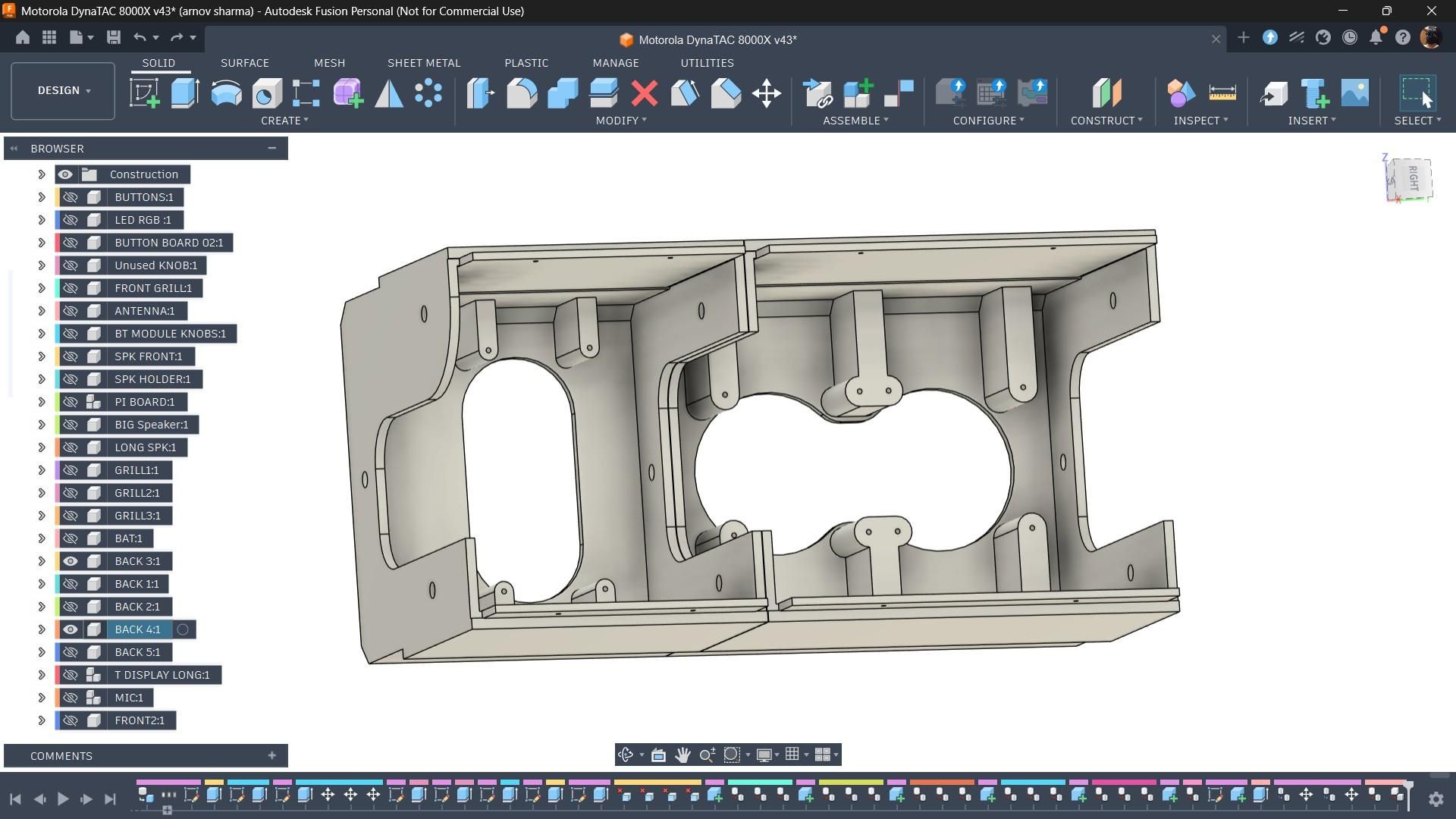Show the BUTTONS:1 component

[70, 197]
